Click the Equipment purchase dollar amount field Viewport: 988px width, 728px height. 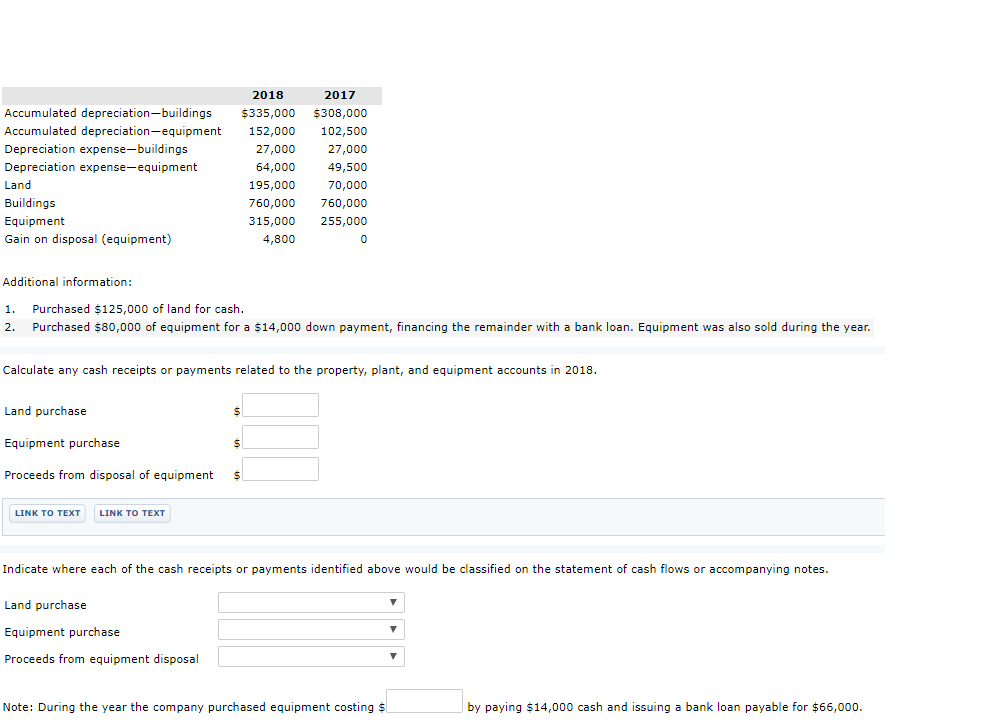(280, 437)
